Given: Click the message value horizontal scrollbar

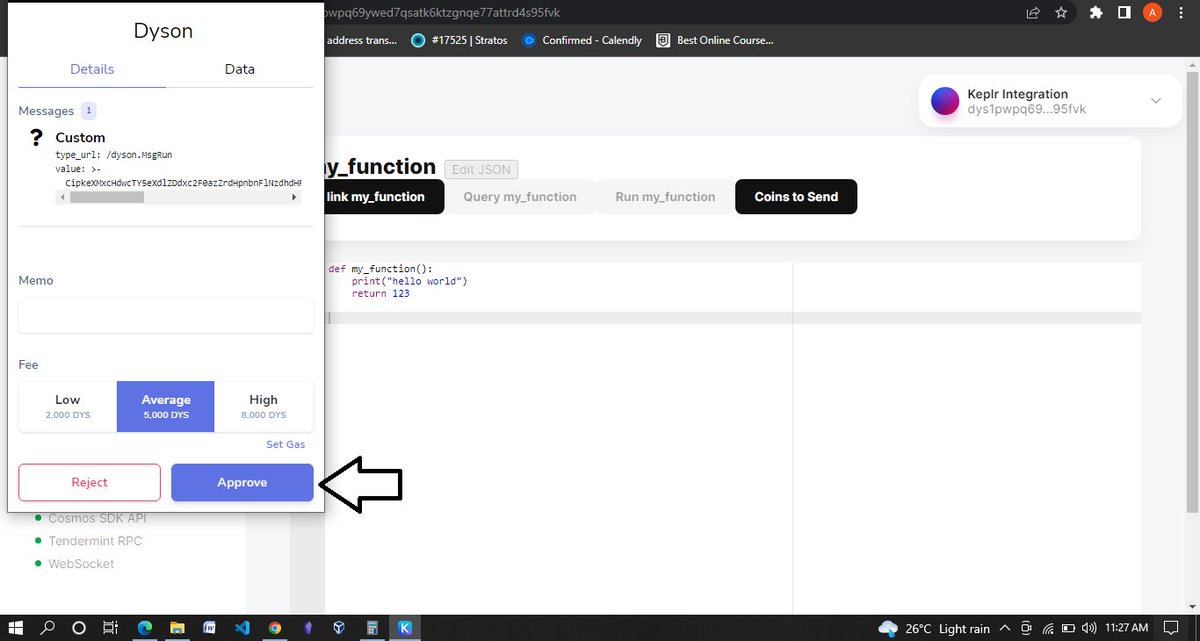Looking at the screenshot, I should click(x=106, y=198).
